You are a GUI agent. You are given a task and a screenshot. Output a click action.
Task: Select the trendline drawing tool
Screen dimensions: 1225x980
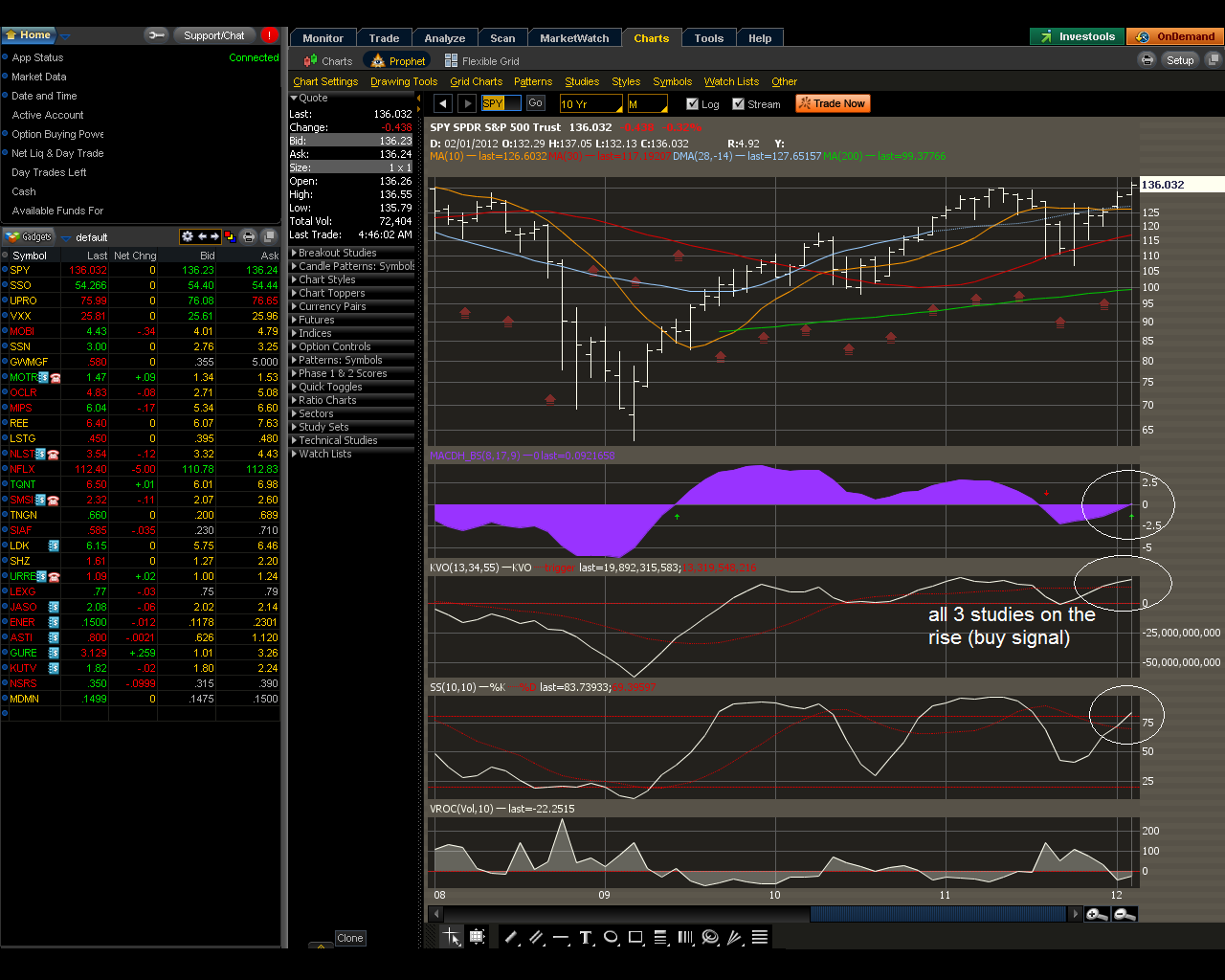(511, 937)
